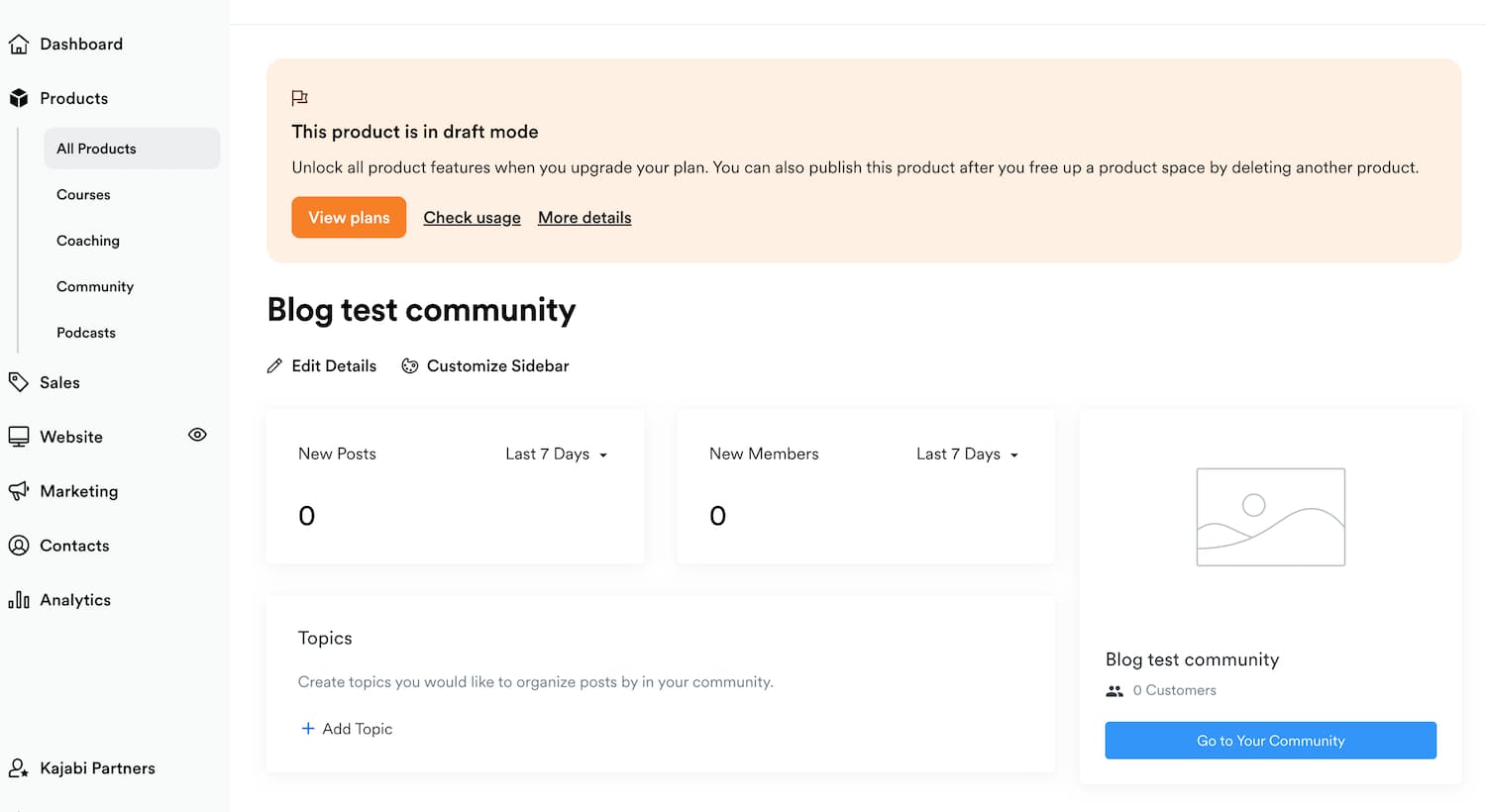The image size is (1486, 812).
Task: Click the Kajabi Partners icon
Action: pos(19,768)
